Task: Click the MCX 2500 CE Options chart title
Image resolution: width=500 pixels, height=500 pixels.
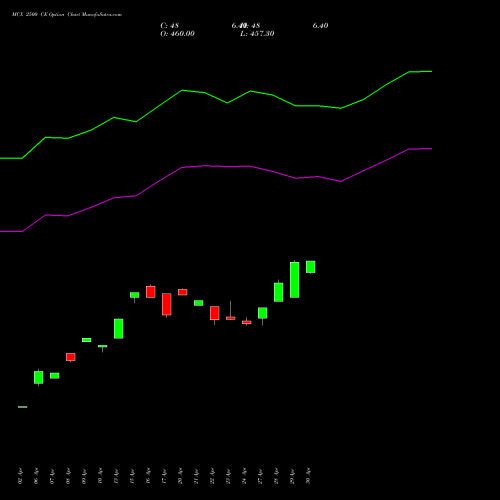Action: tap(67, 15)
